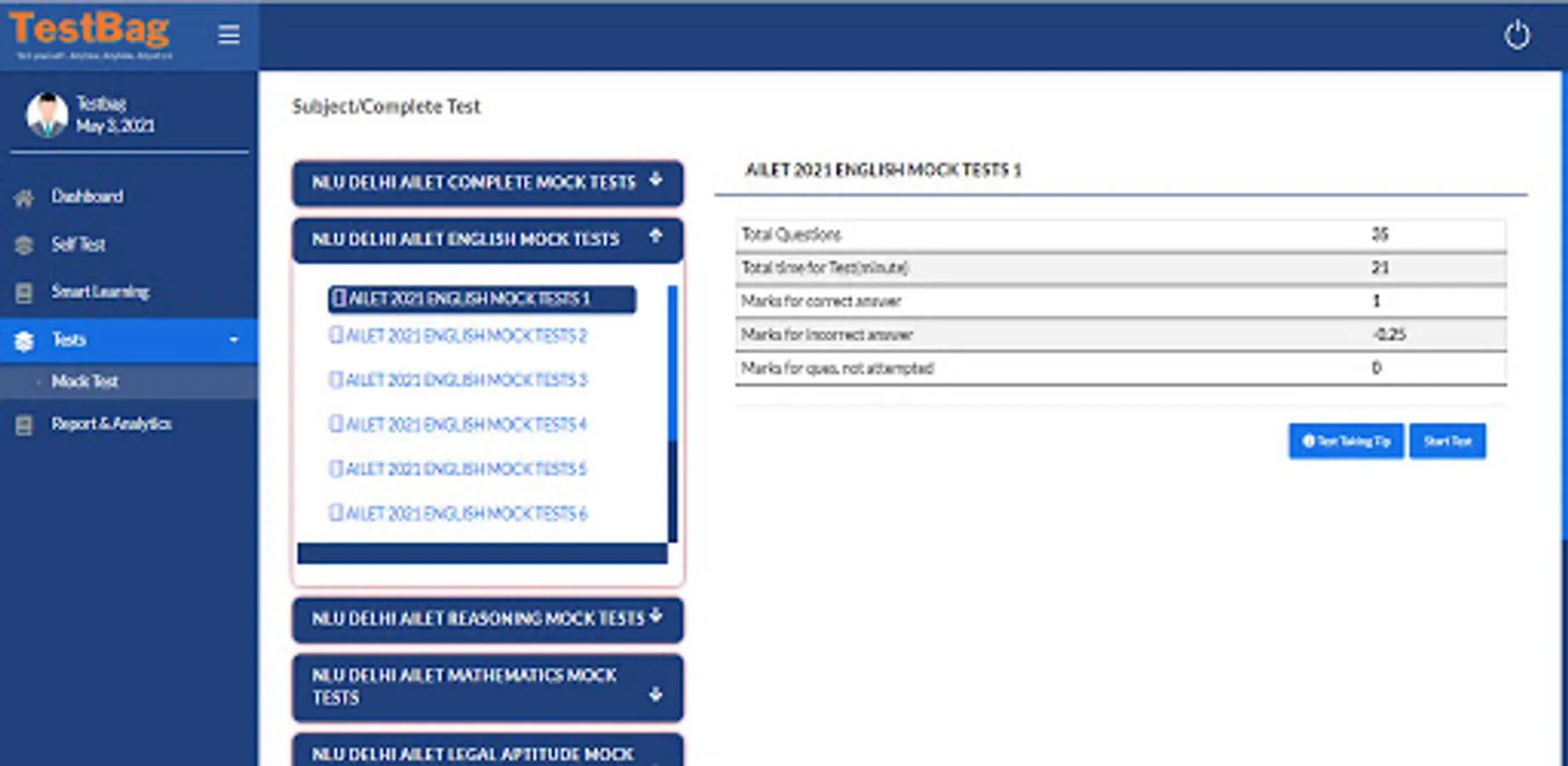Click the mock test list vertical scrollbar
The width and height of the screenshot is (1568, 766).
pos(672,414)
